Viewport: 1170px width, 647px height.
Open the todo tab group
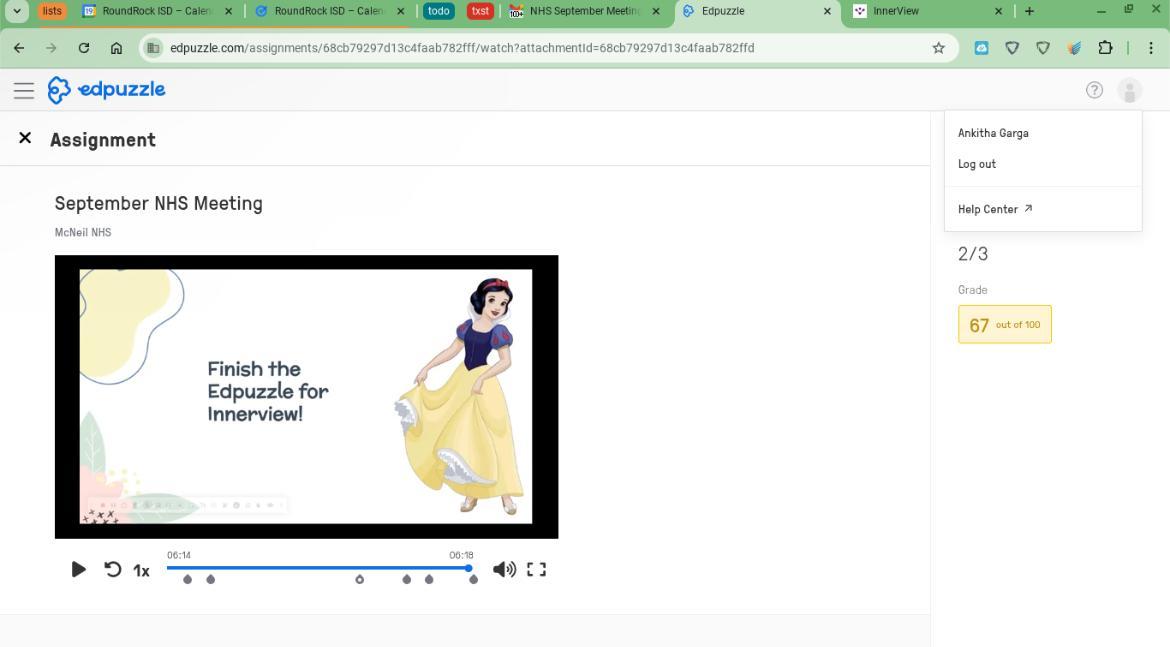[x=439, y=11]
